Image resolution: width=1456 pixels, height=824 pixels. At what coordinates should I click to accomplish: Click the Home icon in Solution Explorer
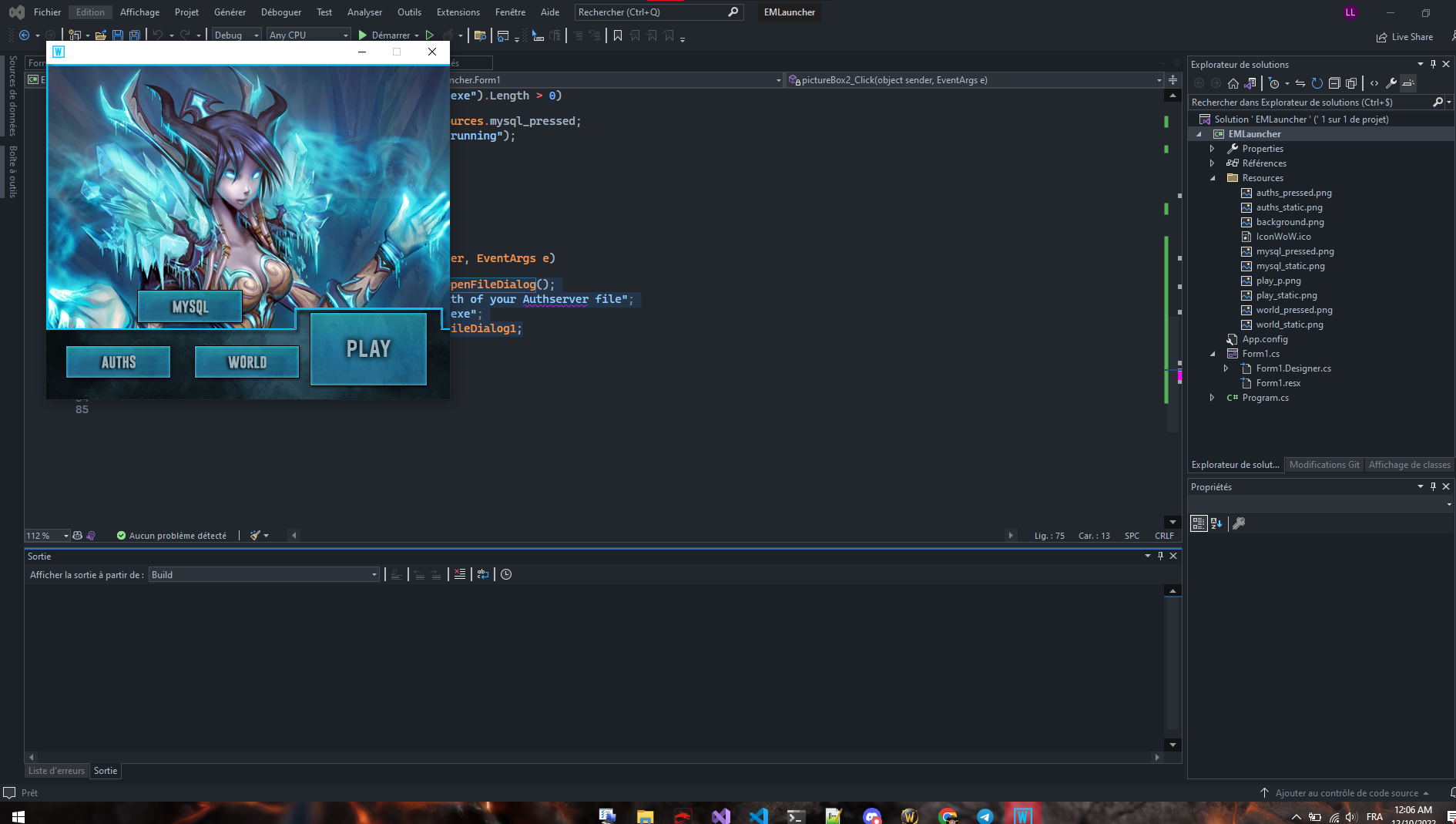[1233, 83]
